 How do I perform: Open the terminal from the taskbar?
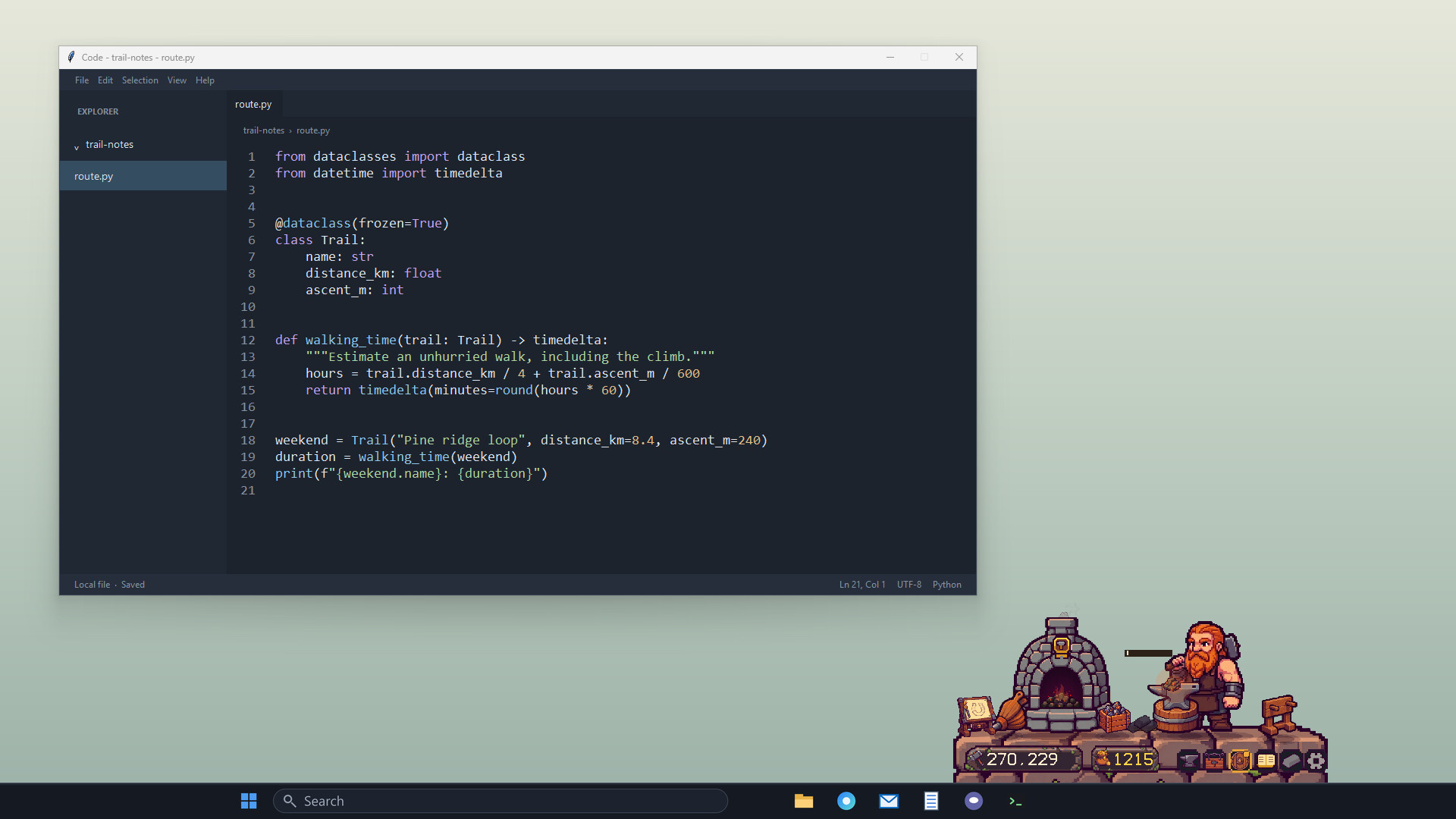tap(1016, 801)
